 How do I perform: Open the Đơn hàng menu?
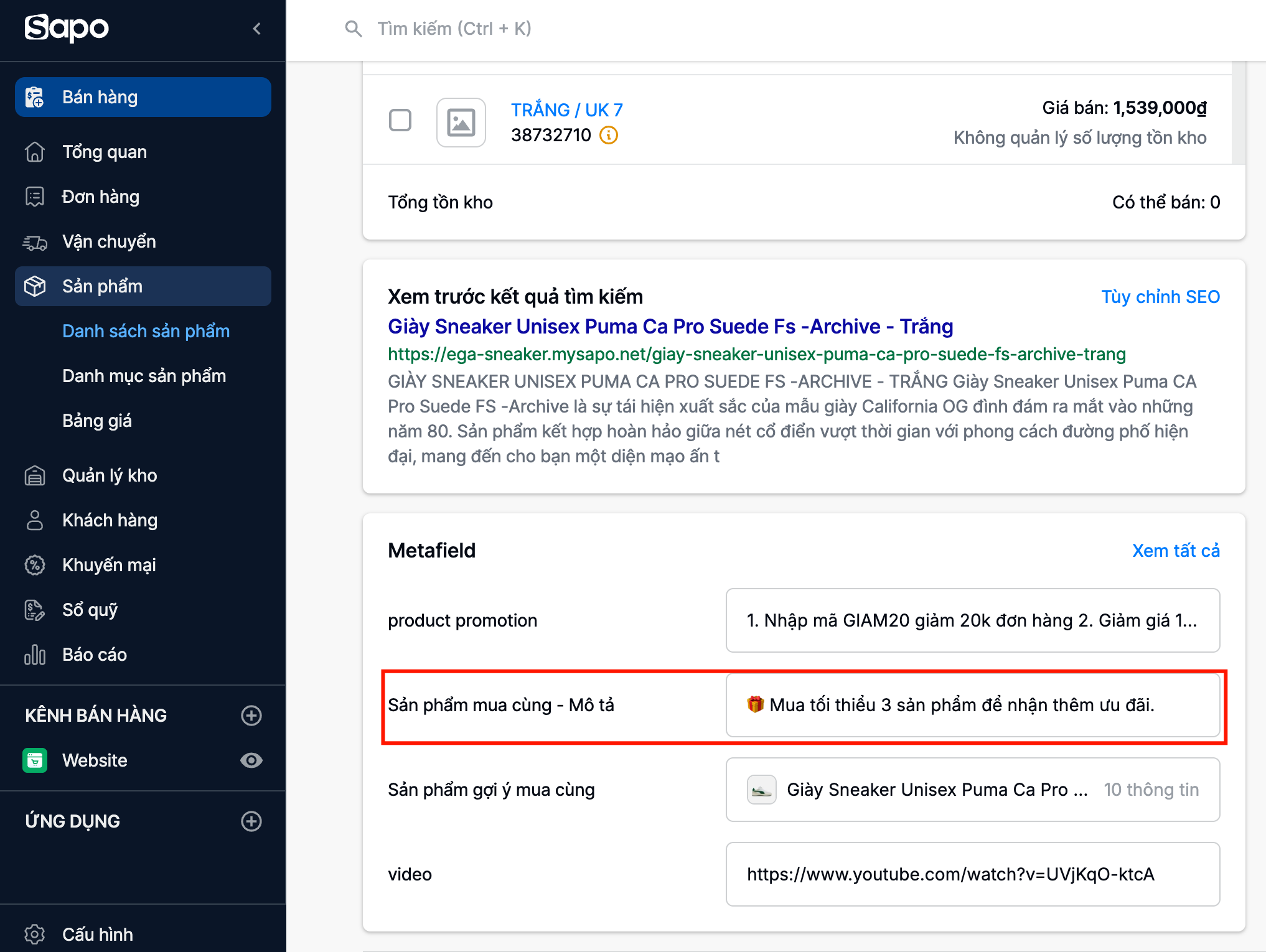click(101, 197)
